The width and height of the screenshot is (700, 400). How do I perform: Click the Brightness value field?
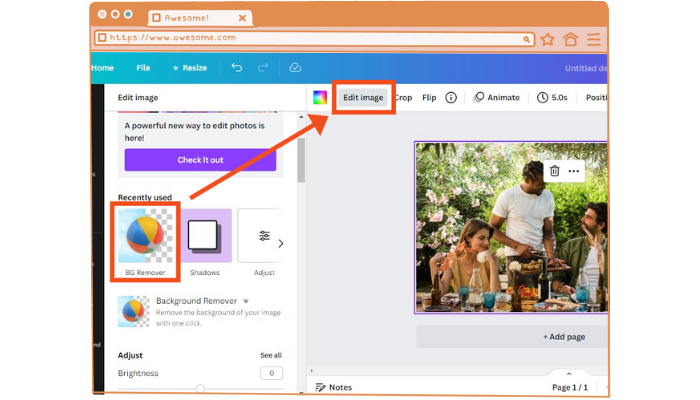271,373
